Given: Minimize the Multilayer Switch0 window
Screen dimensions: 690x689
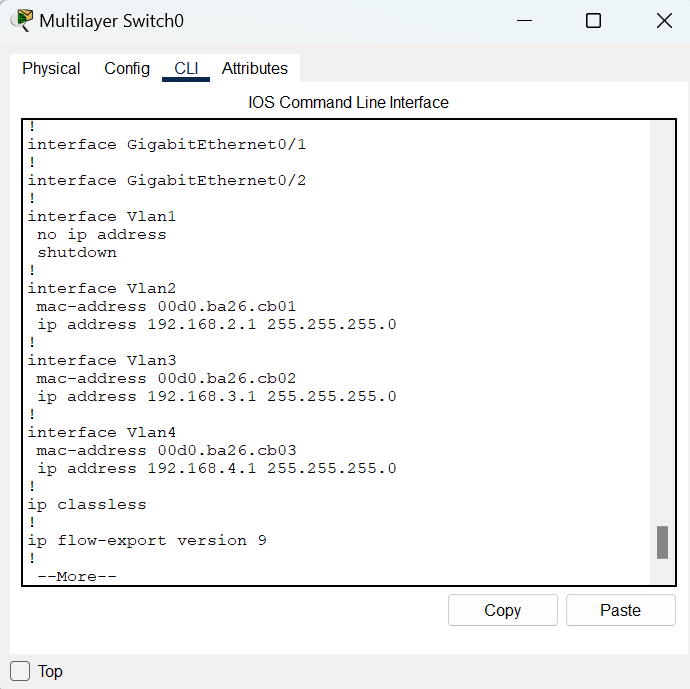Looking at the screenshot, I should tap(524, 21).
